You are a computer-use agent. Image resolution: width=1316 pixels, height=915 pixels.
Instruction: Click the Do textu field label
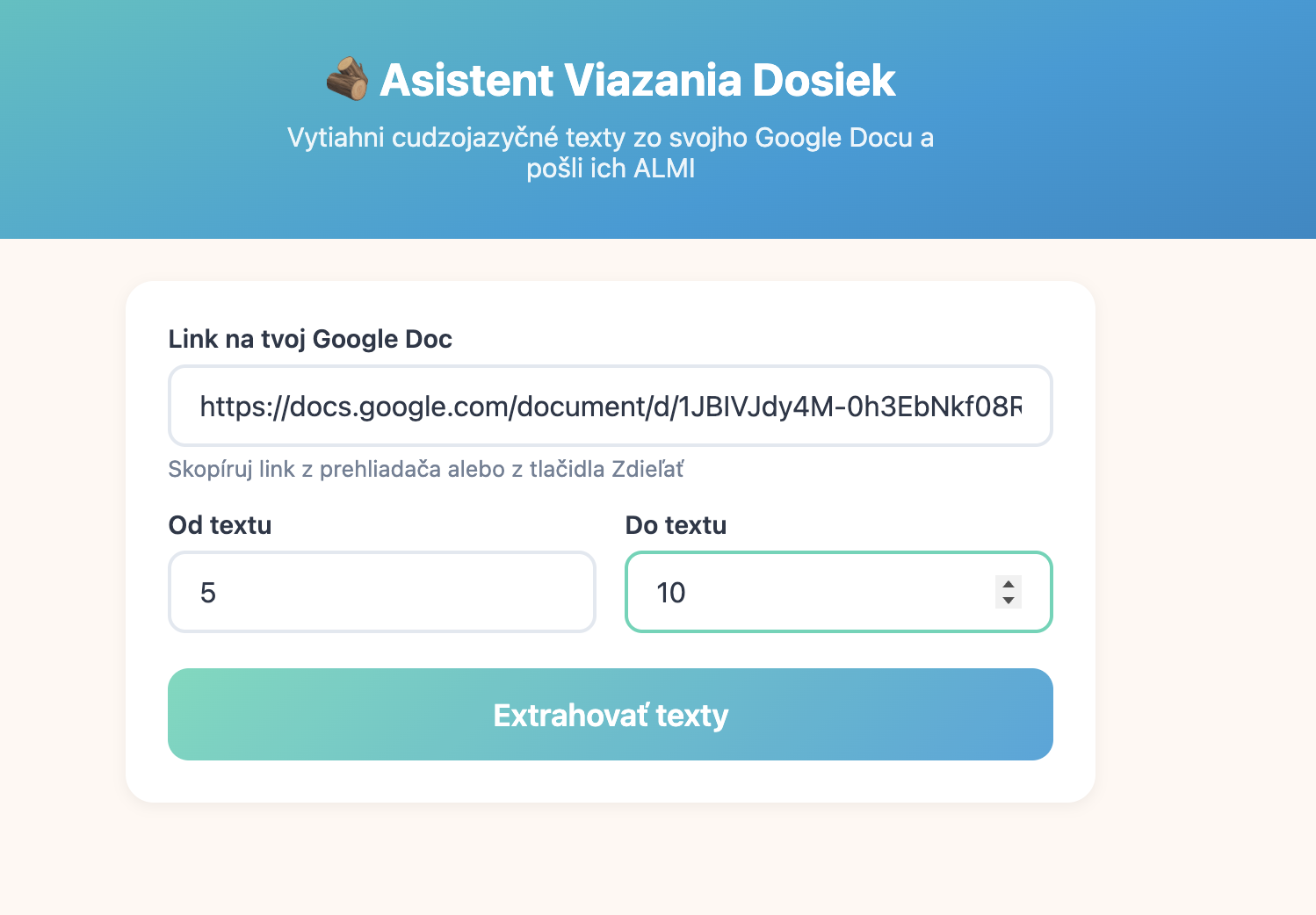[676, 524]
